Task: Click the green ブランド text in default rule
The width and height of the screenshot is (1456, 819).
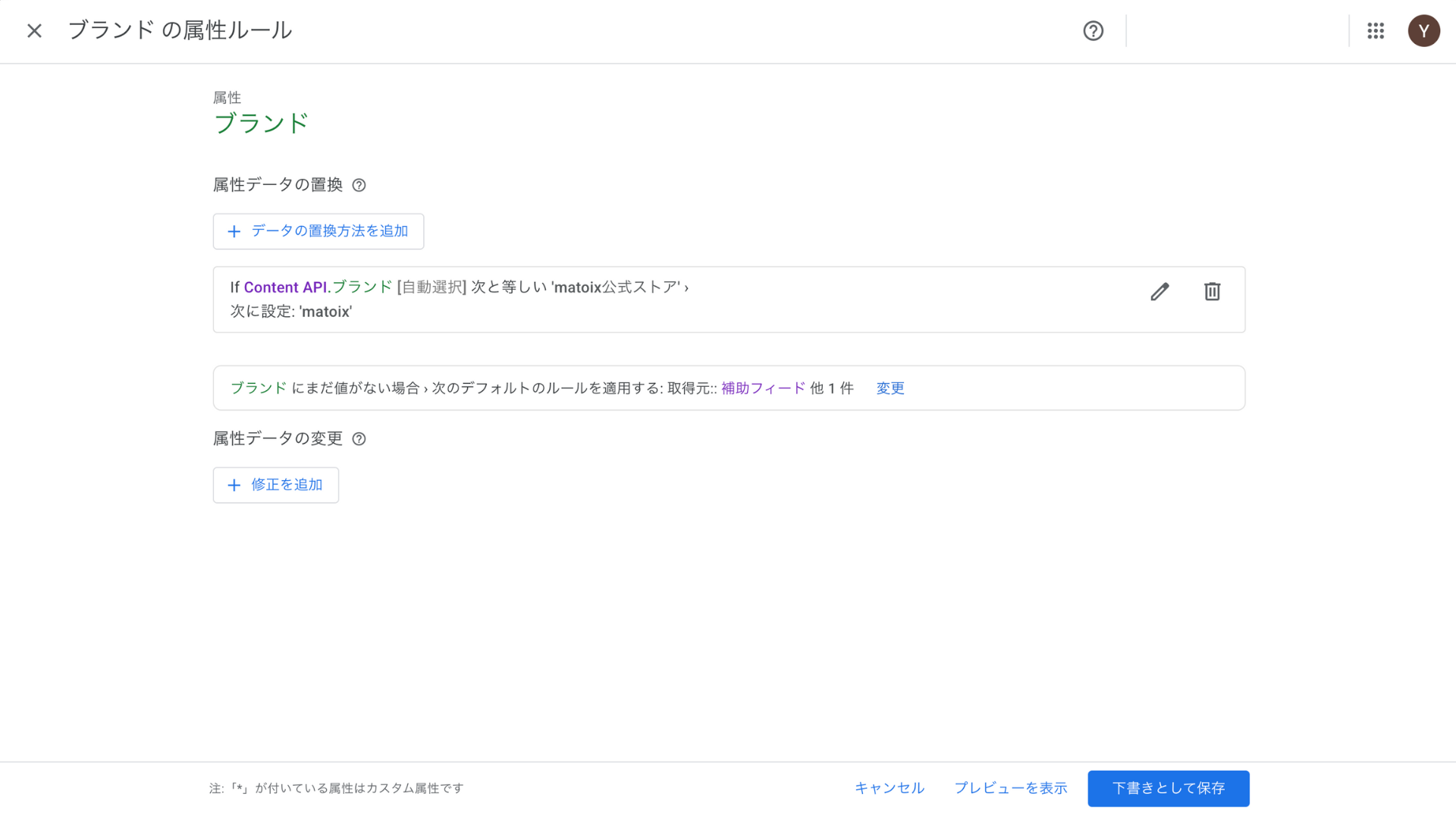Action: click(259, 388)
